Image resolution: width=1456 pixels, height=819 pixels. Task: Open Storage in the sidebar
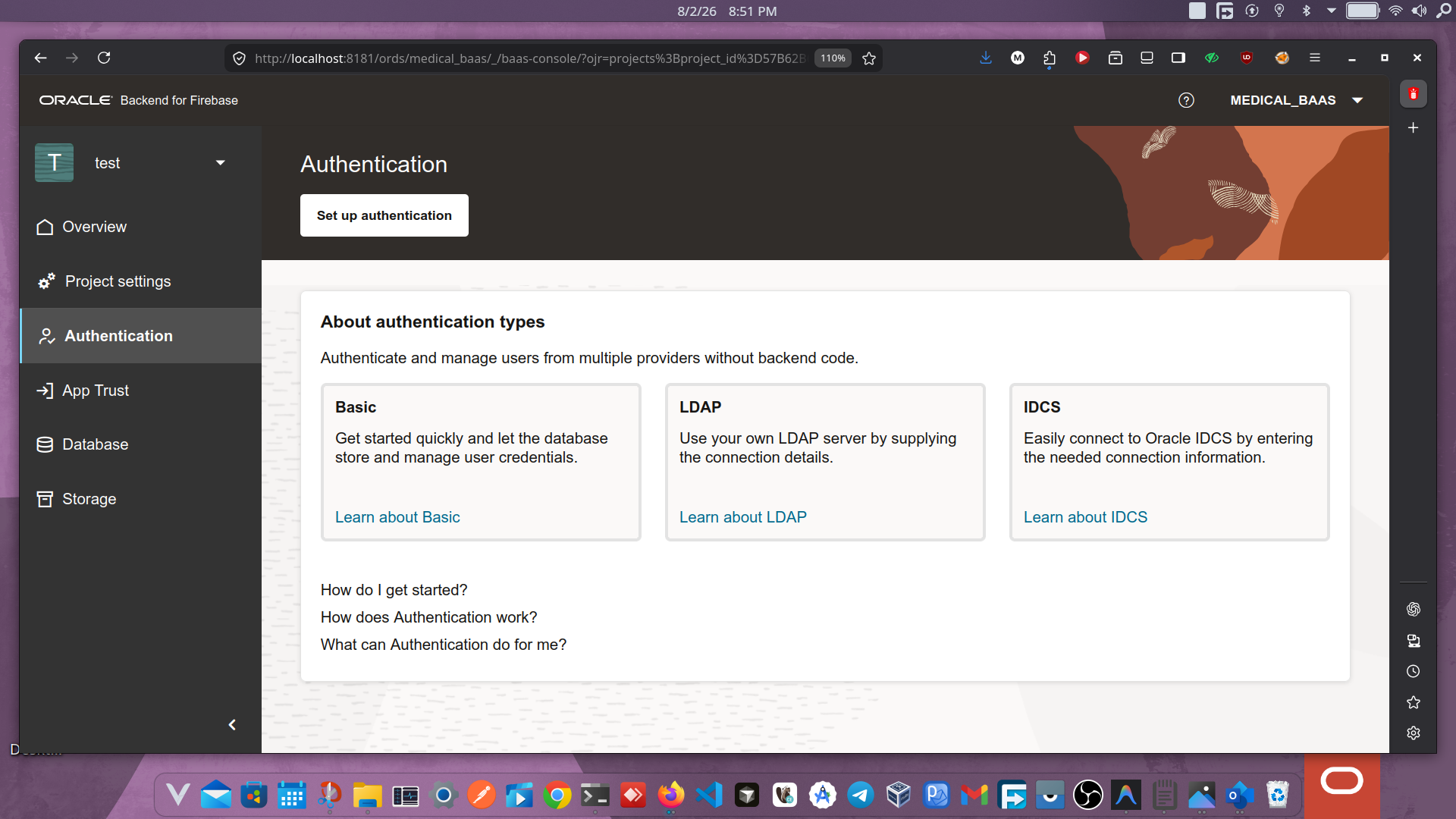click(x=141, y=499)
